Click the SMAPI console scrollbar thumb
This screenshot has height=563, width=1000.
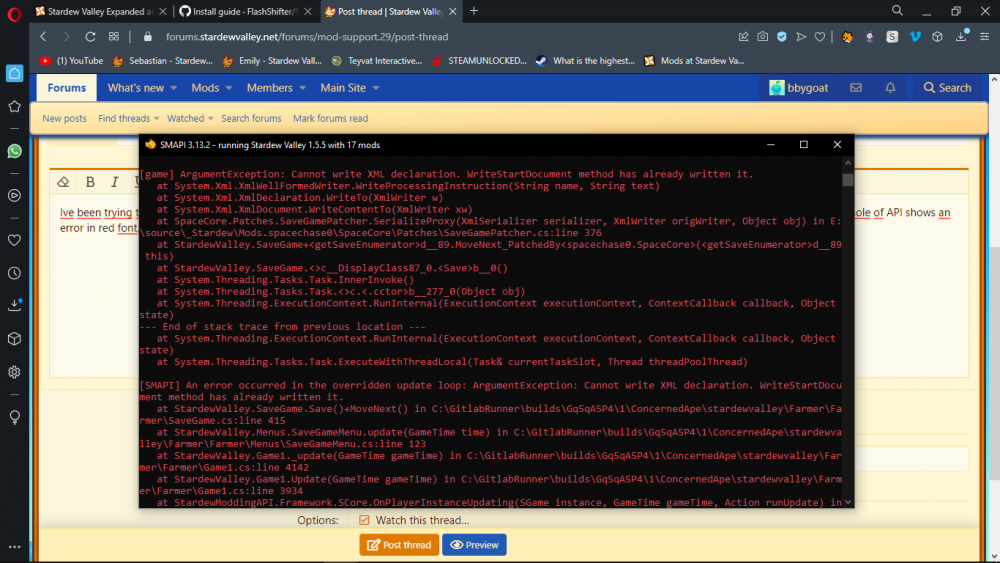click(x=848, y=180)
